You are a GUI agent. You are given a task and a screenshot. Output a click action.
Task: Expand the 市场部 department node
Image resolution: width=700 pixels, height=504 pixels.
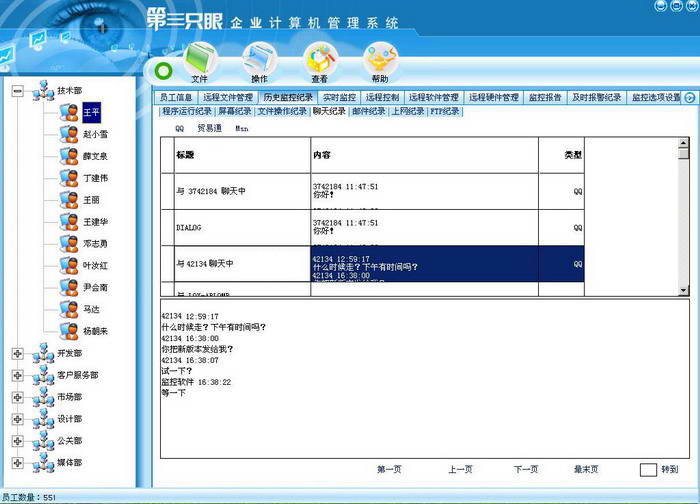point(17,397)
